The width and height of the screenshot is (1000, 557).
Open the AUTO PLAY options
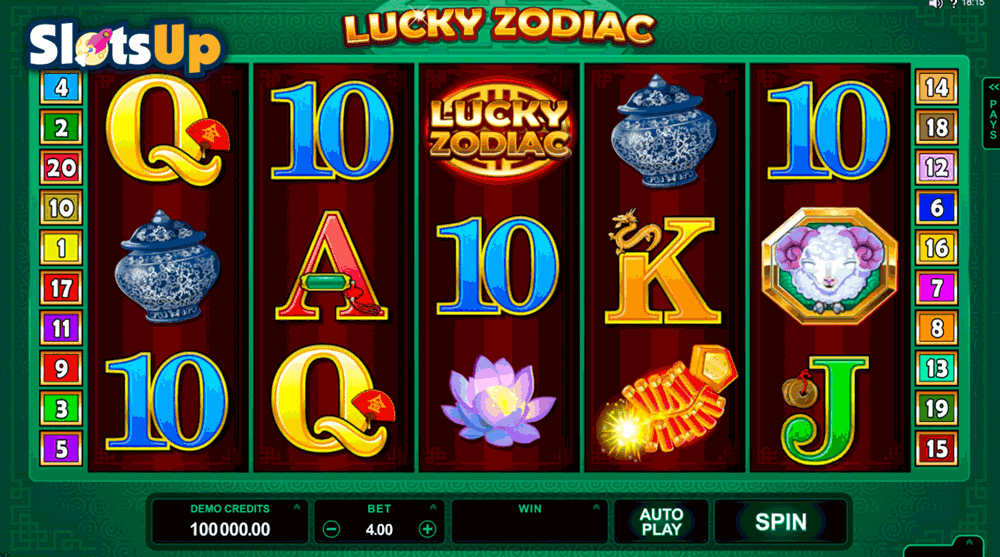pyautogui.click(x=661, y=522)
